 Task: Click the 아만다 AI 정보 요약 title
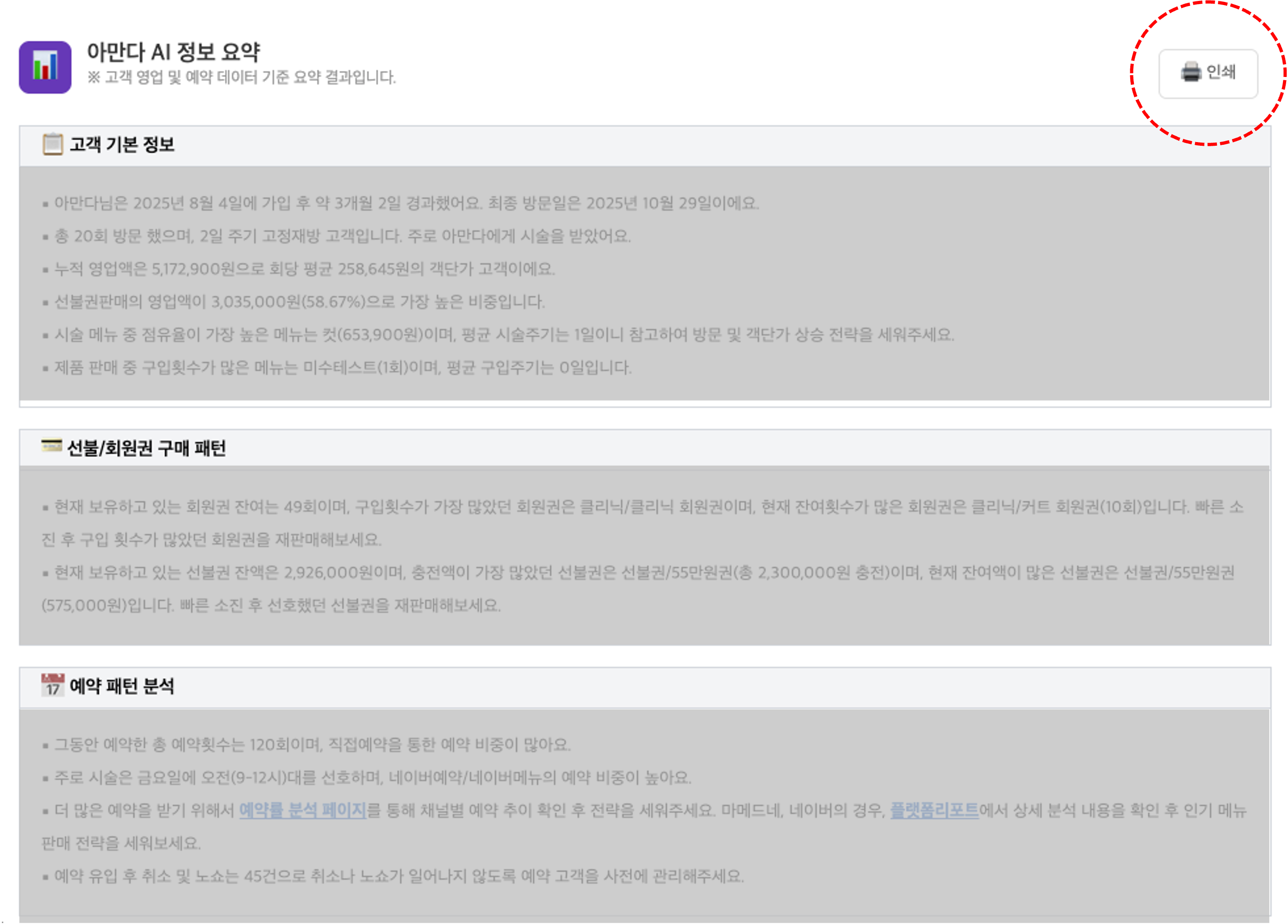pos(173,52)
